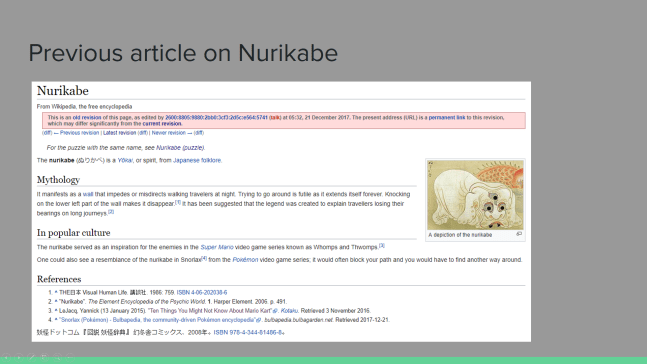Advance to next slide using slideshow arrow
The width and height of the screenshot is (647, 364).
coord(19,357)
